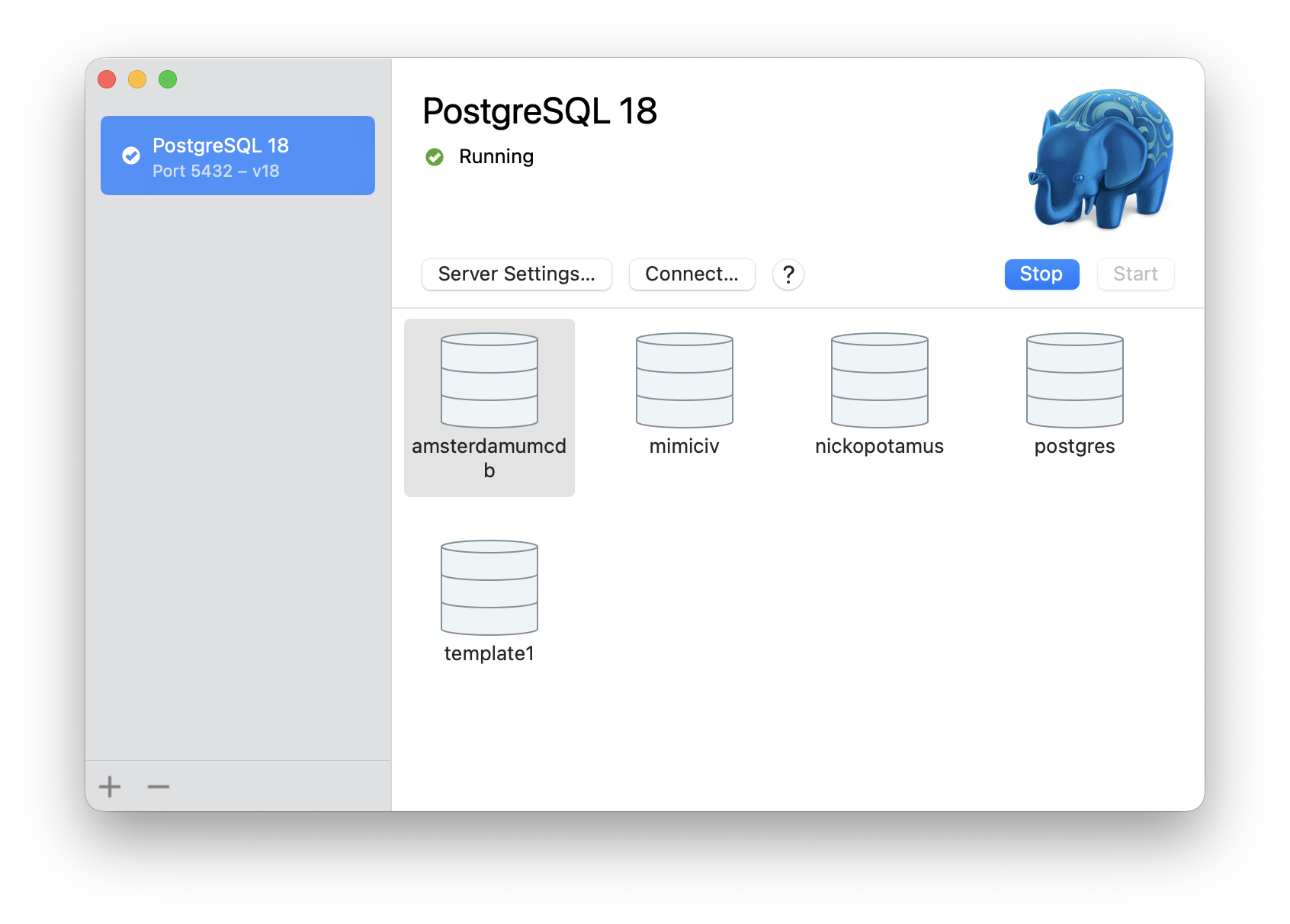
Task: Add a new server with plus button
Action: (x=110, y=786)
